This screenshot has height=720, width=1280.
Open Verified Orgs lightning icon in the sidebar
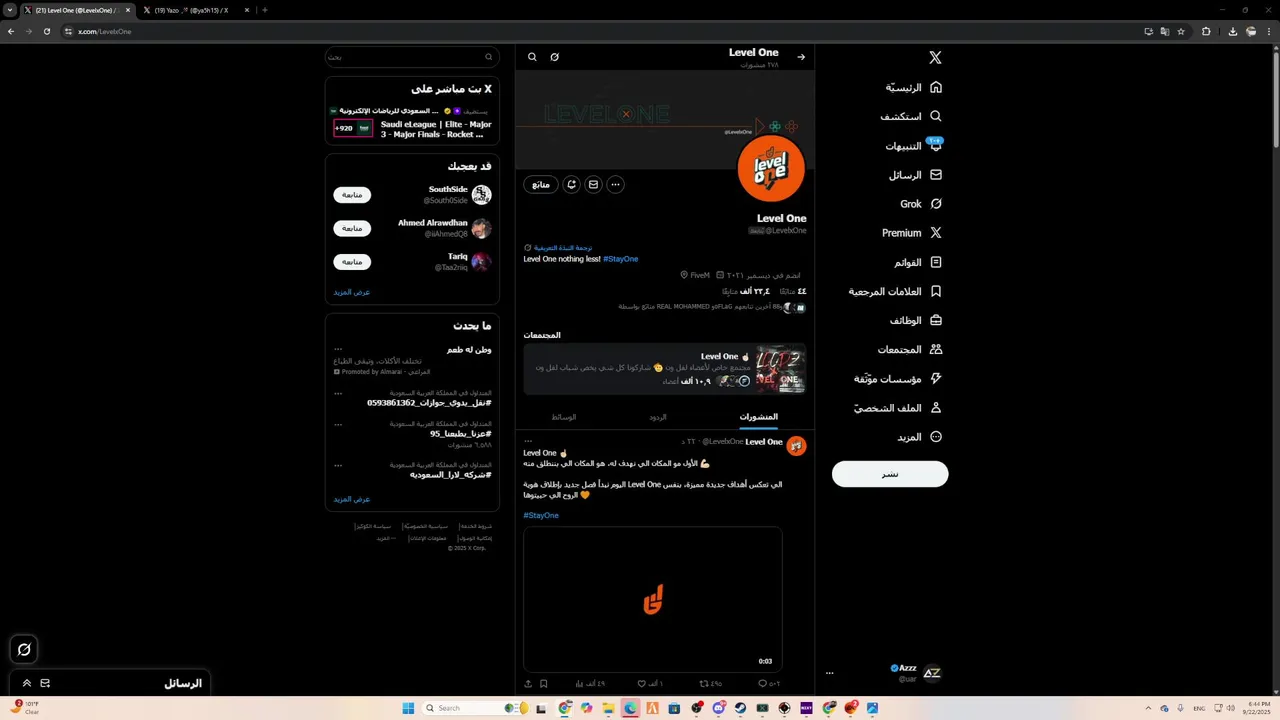coord(936,379)
